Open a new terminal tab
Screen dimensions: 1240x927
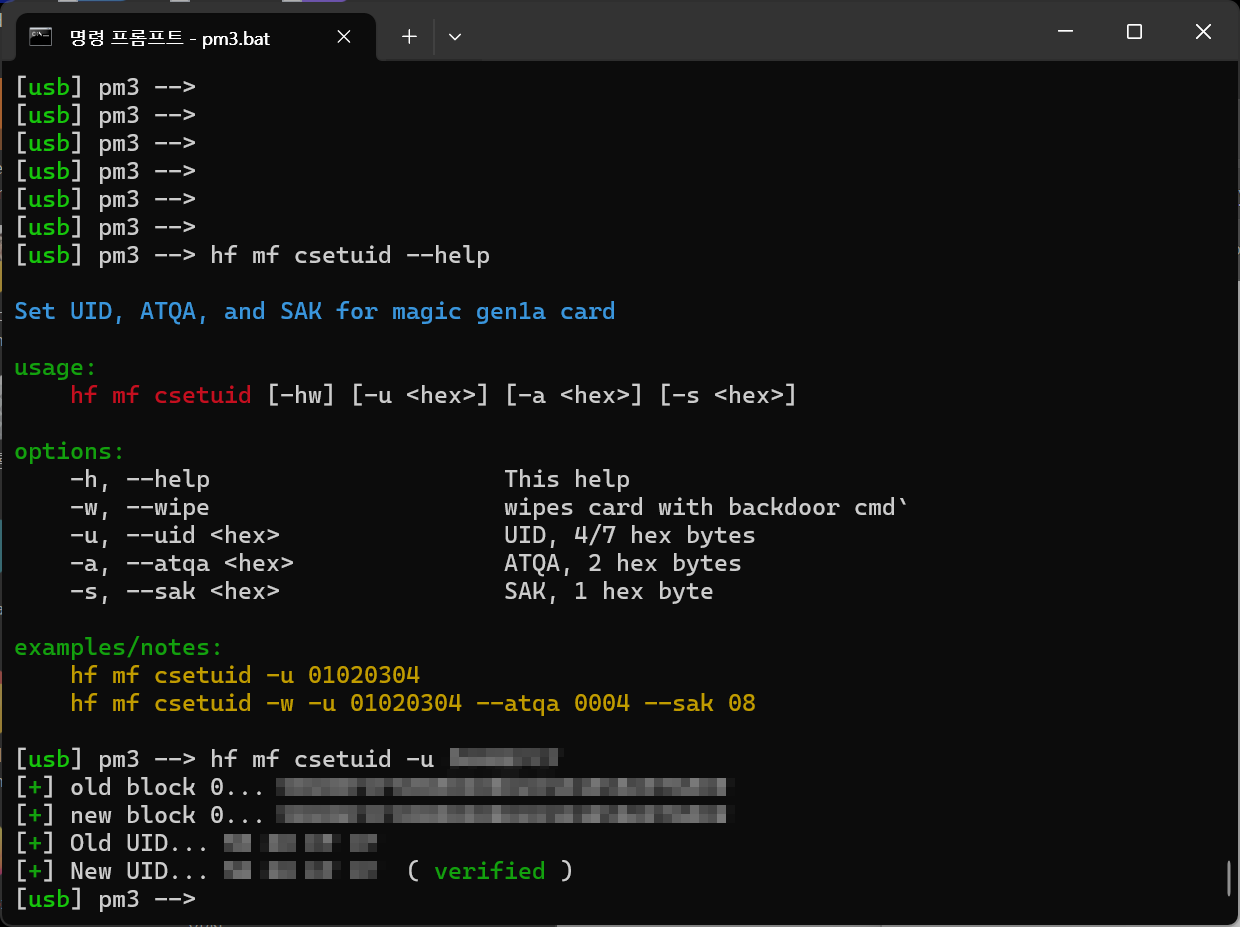point(409,37)
